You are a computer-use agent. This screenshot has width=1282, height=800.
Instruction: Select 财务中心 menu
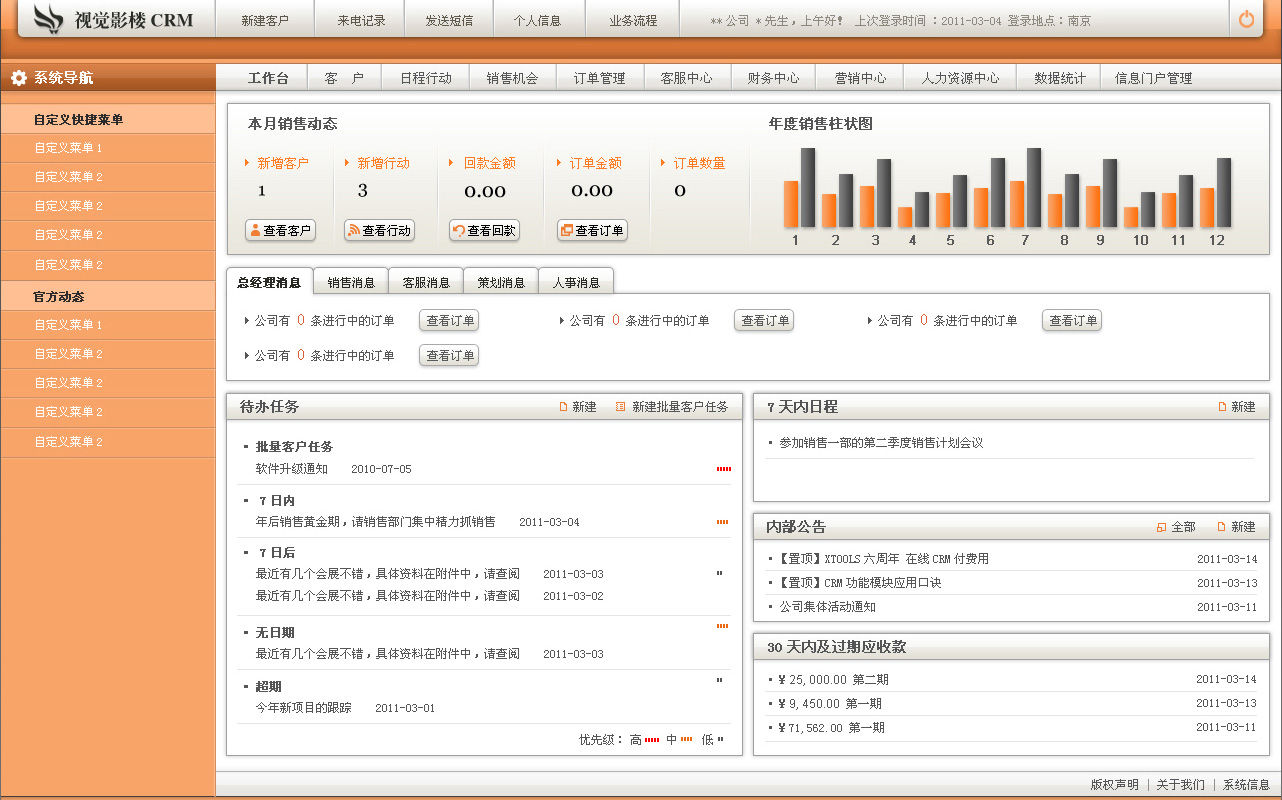(773, 78)
